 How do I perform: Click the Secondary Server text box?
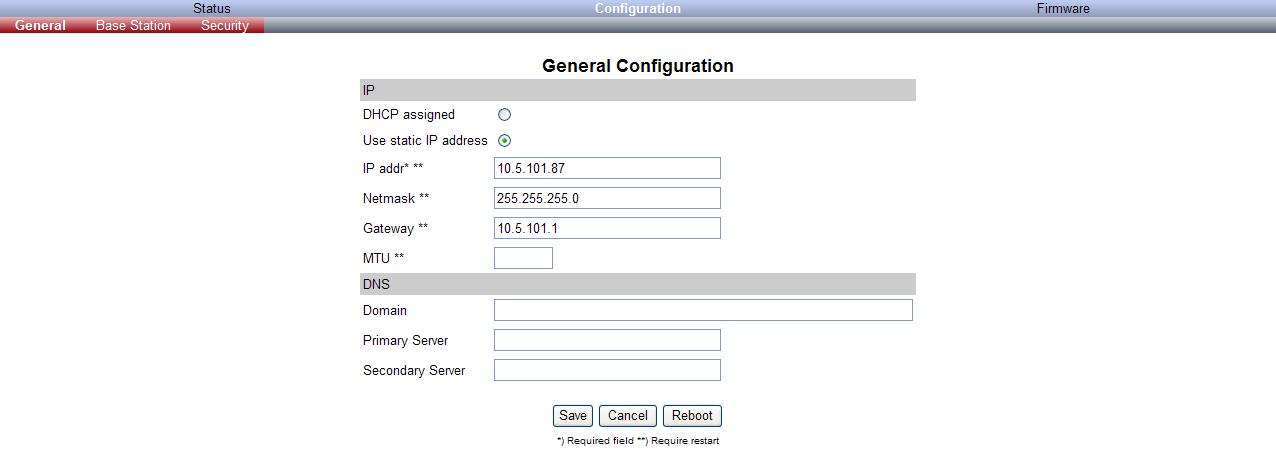pos(607,370)
